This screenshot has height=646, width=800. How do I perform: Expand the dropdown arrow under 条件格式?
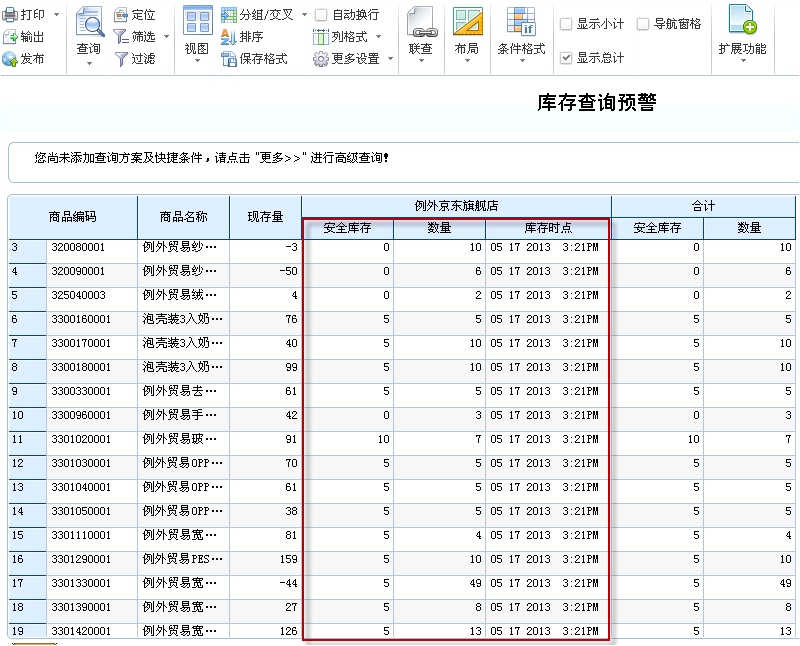522,61
